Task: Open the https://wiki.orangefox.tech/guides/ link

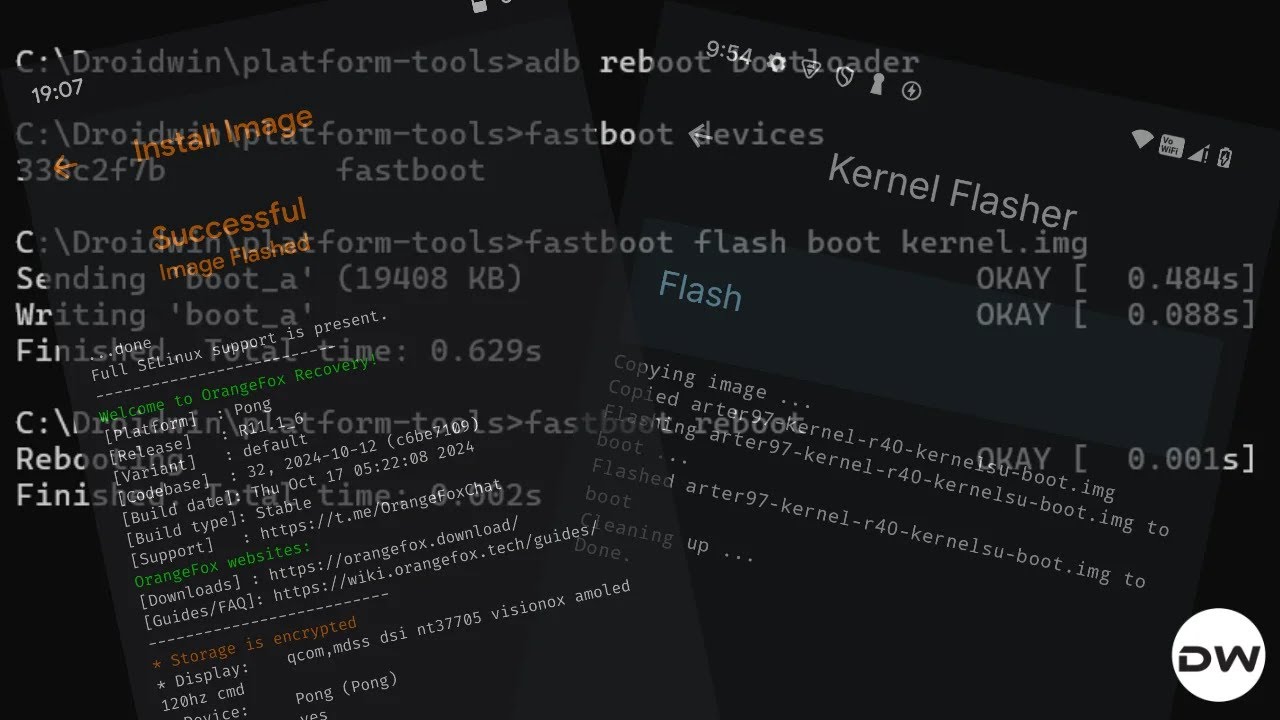Action: (435, 563)
